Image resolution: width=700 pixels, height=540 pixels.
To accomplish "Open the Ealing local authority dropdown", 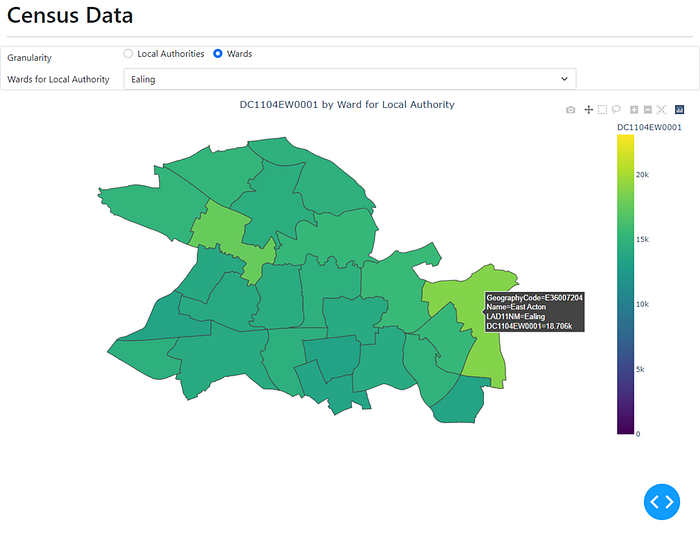I will coord(350,79).
